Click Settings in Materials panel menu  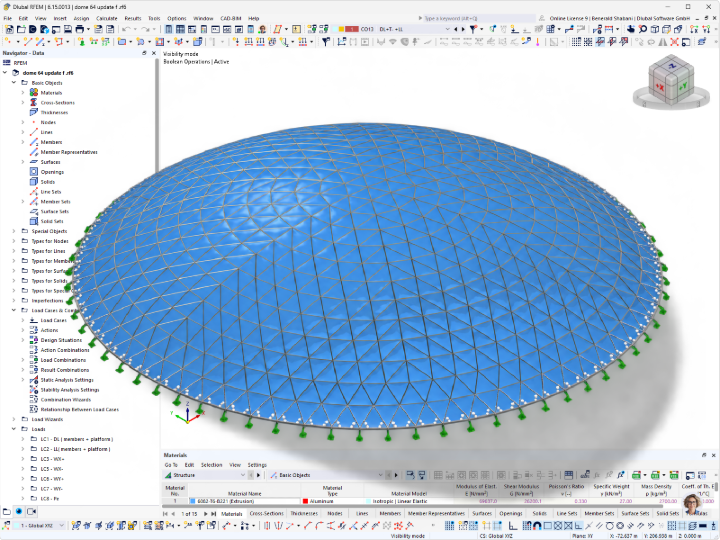(x=257, y=465)
